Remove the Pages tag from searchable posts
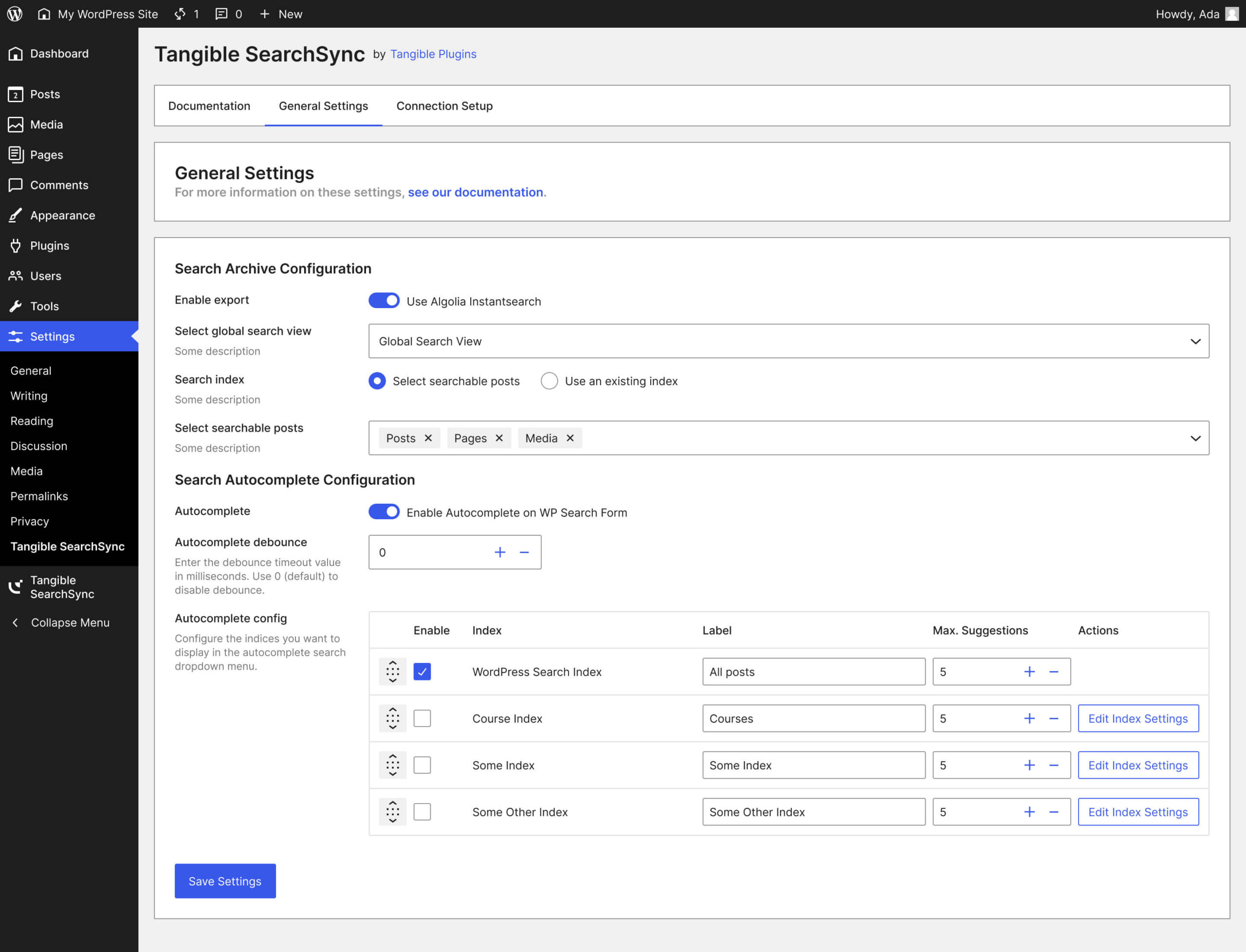The image size is (1246, 952). [499, 438]
